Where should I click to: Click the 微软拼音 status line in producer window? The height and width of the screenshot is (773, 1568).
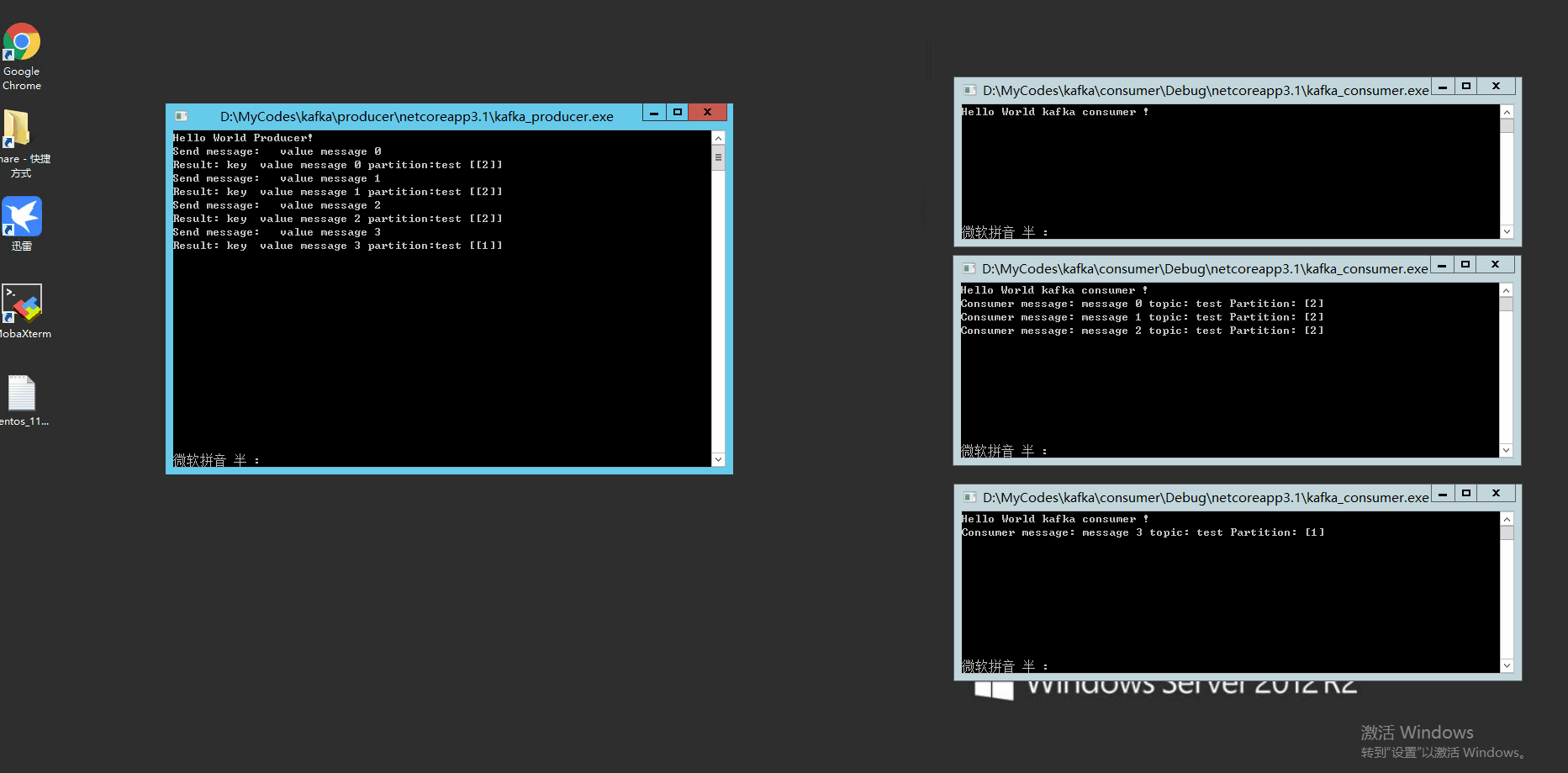[216, 460]
